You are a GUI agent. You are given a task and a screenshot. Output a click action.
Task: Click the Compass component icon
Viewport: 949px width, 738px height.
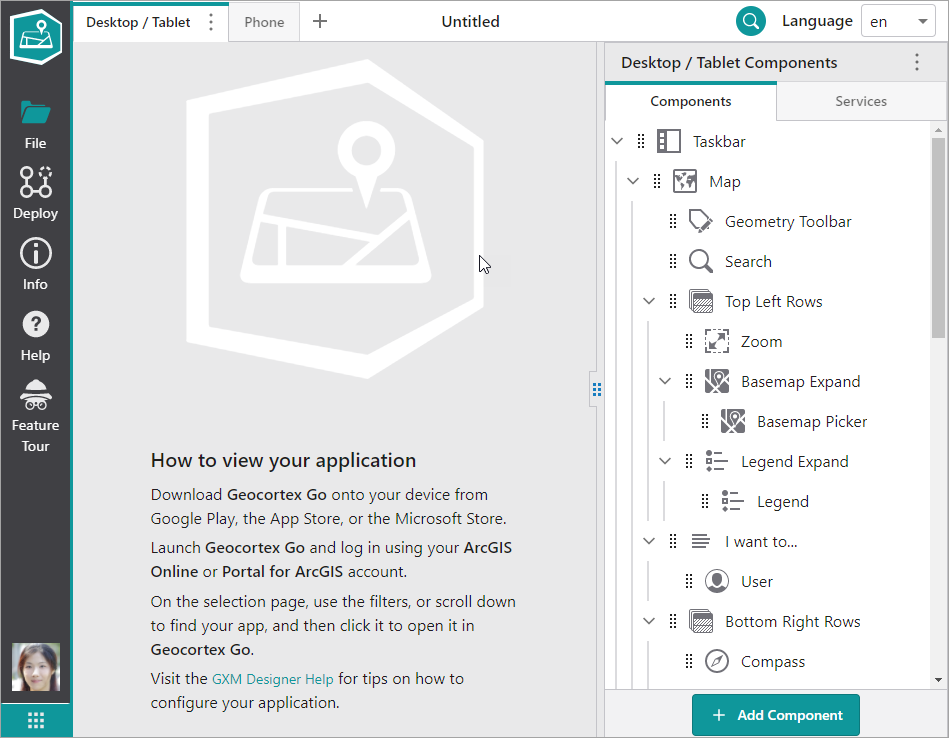pos(717,661)
